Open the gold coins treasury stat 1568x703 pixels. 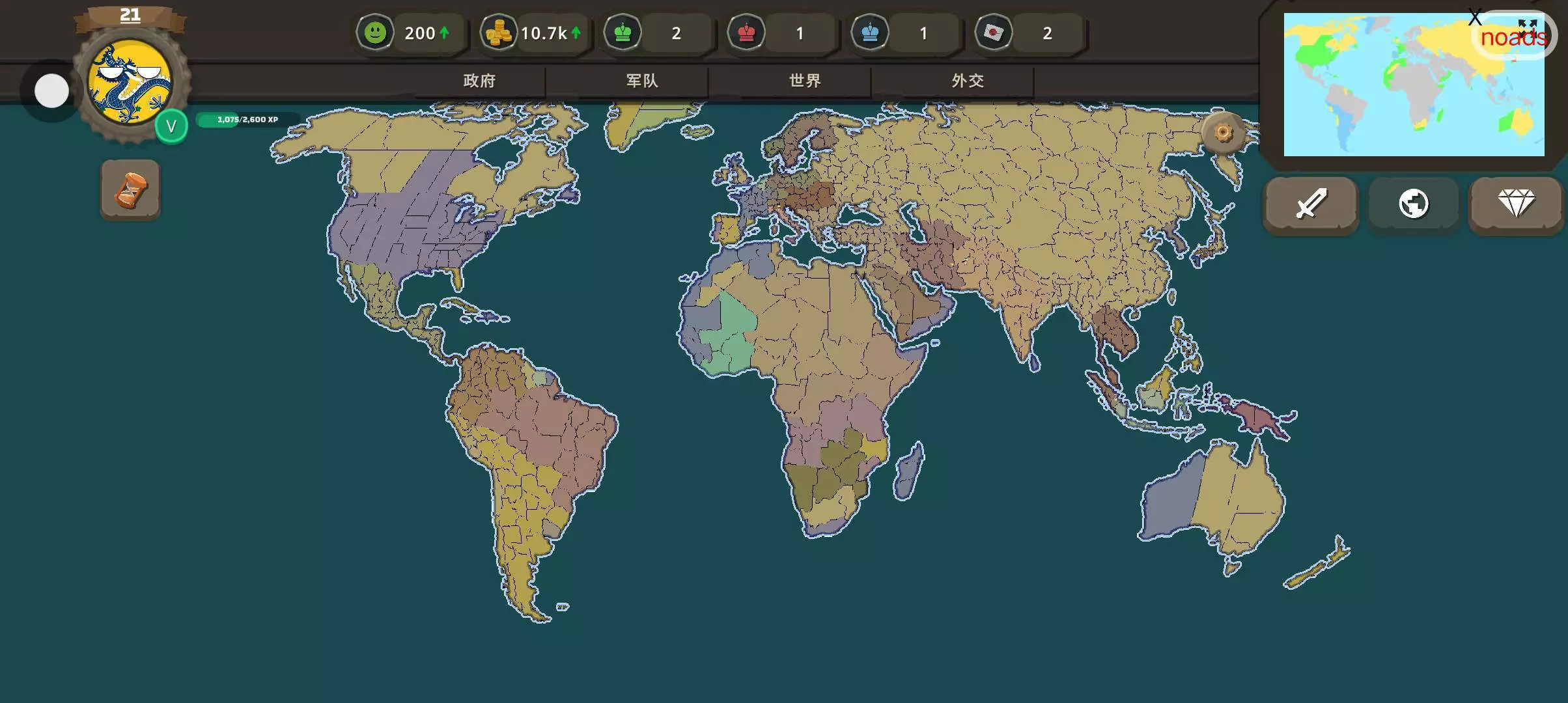click(499, 33)
